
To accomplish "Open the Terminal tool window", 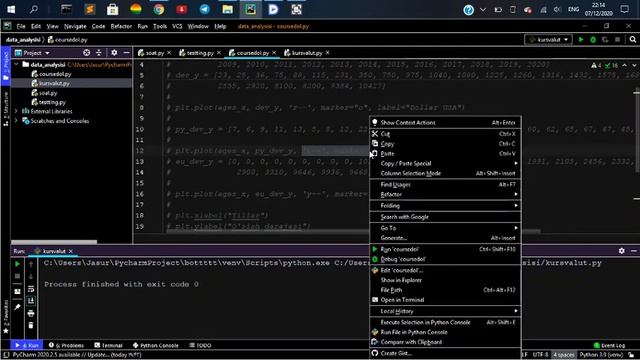I will (x=109, y=345).
